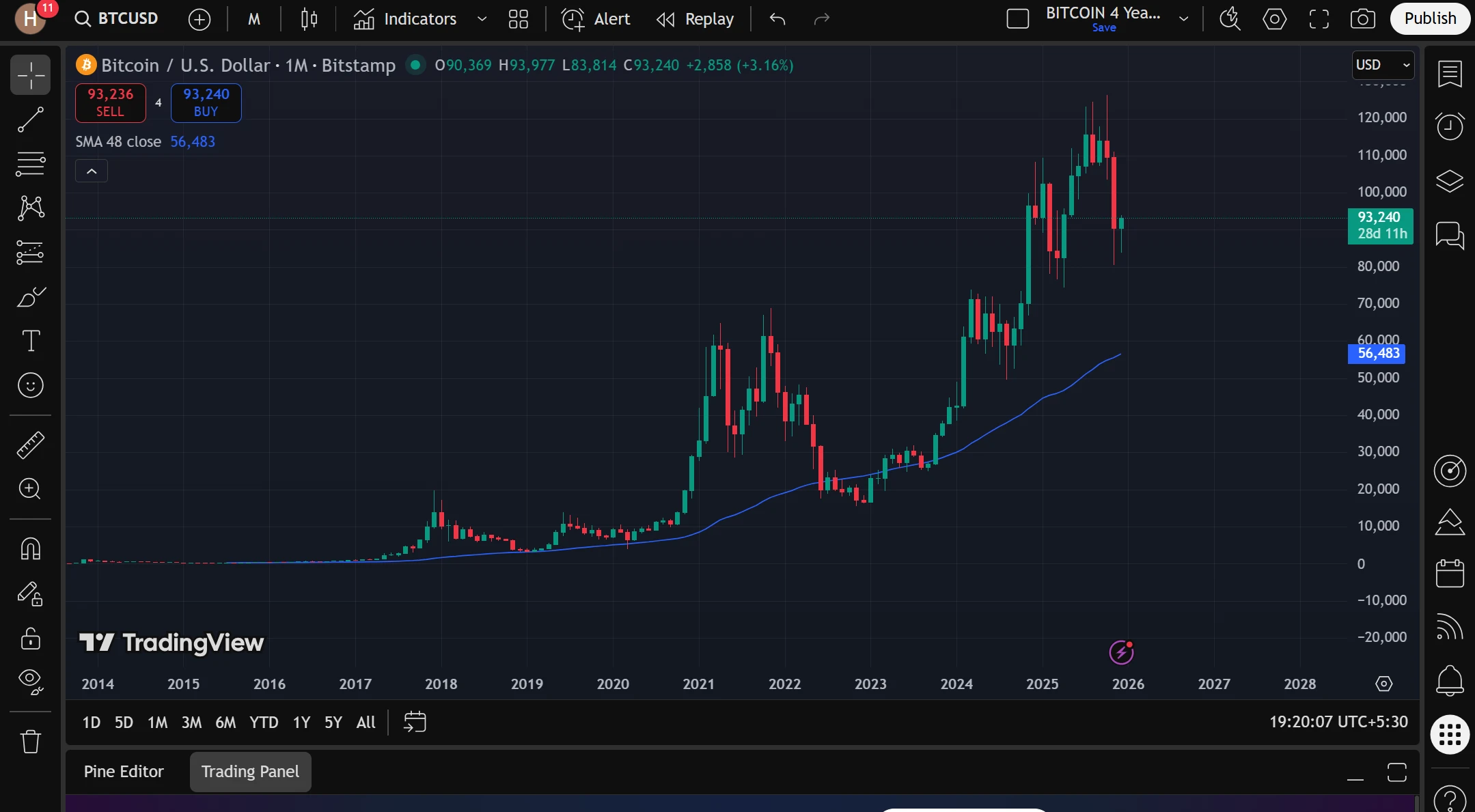The image size is (1475, 812).
Task: Select the measure ruler tool
Action: [x=30, y=445]
